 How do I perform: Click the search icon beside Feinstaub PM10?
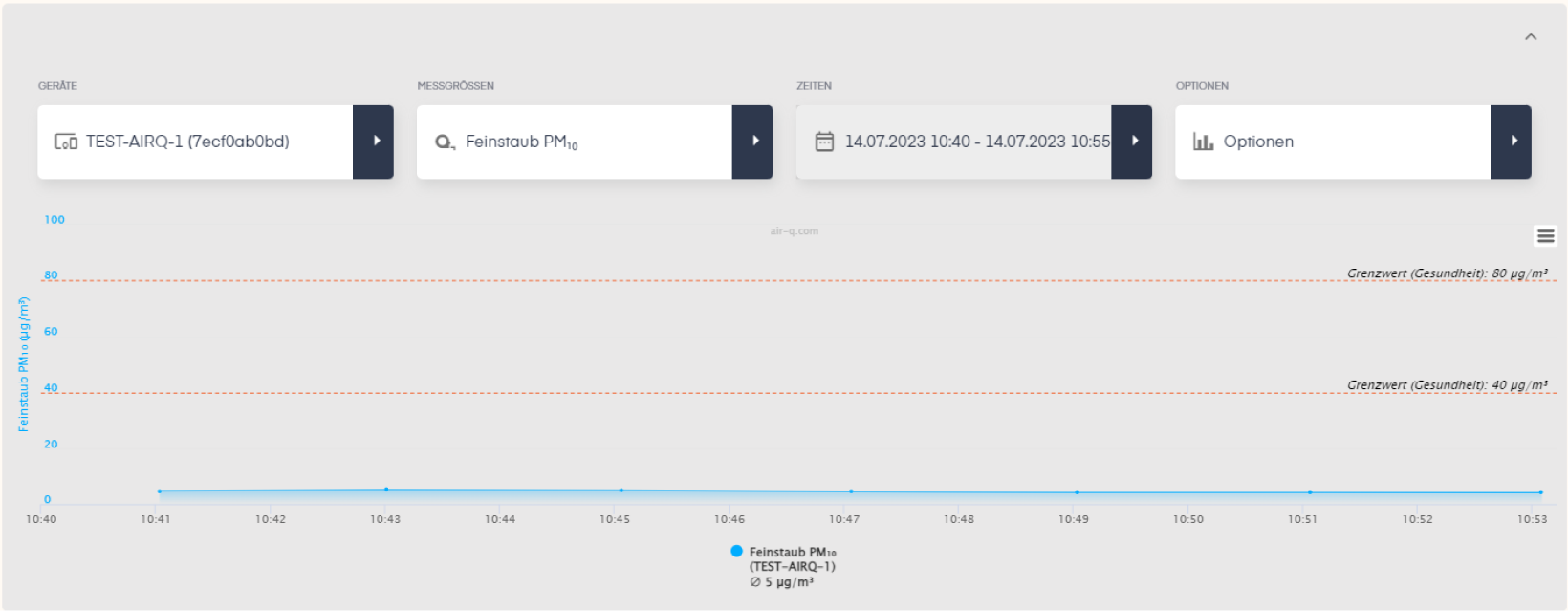pyautogui.click(x=445, y=142)
